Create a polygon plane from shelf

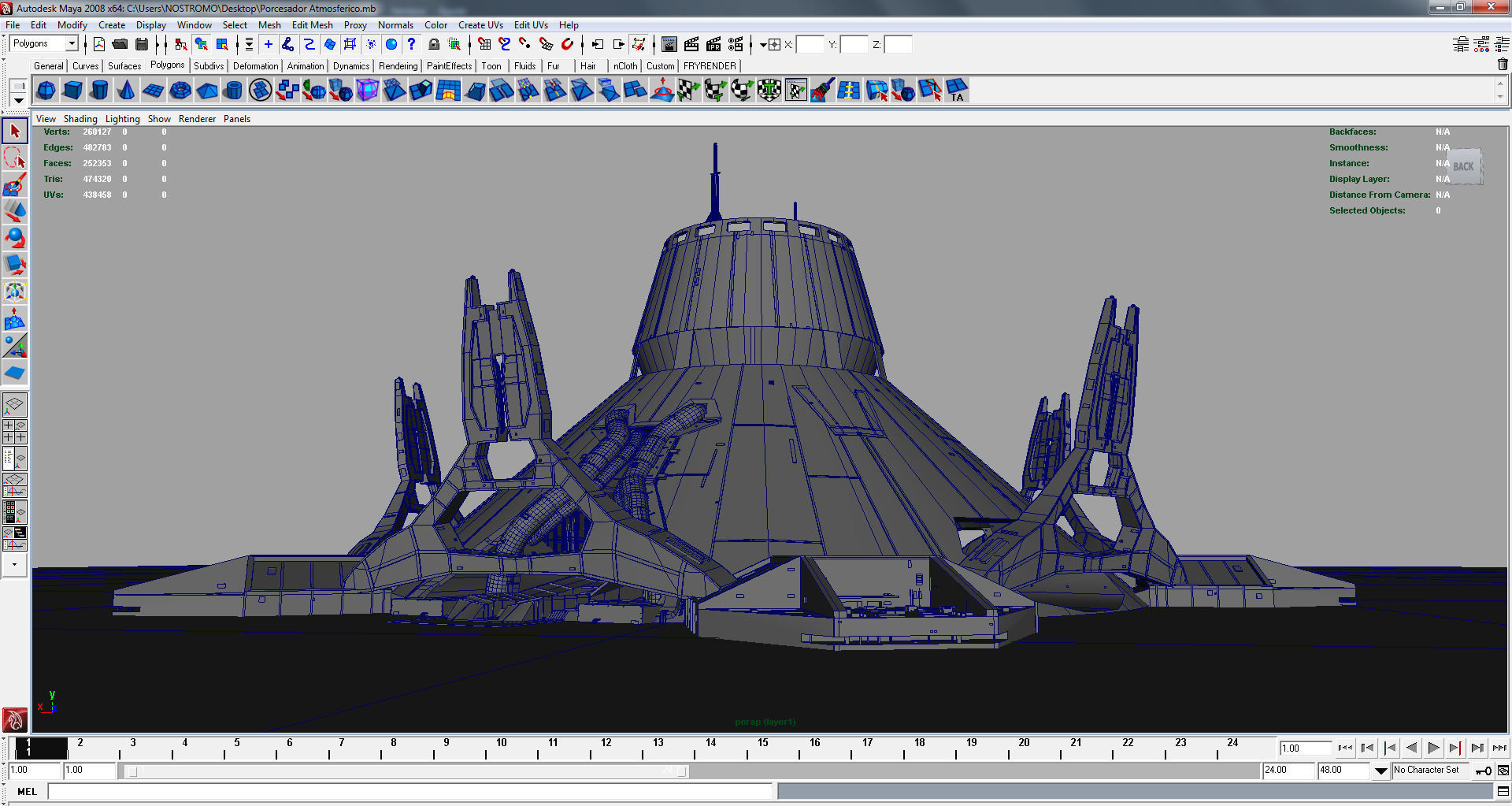(153, 90)
